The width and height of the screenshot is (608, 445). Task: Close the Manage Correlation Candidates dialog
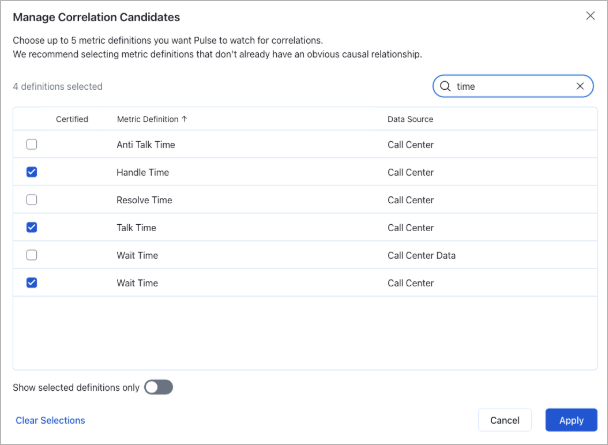coord(588,16)
